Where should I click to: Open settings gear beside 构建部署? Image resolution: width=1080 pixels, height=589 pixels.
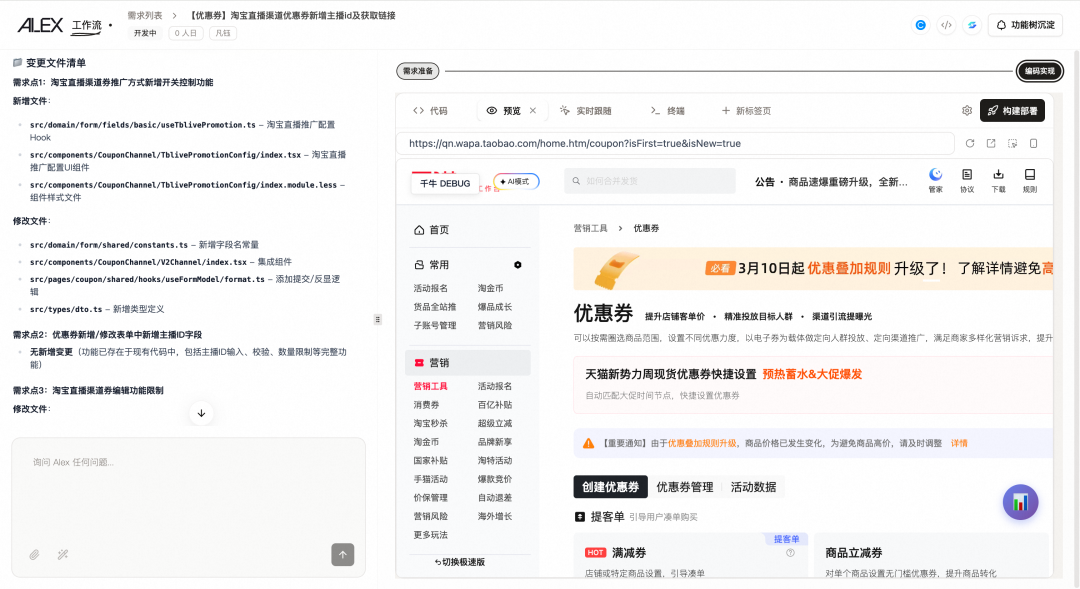click(965, 109)
